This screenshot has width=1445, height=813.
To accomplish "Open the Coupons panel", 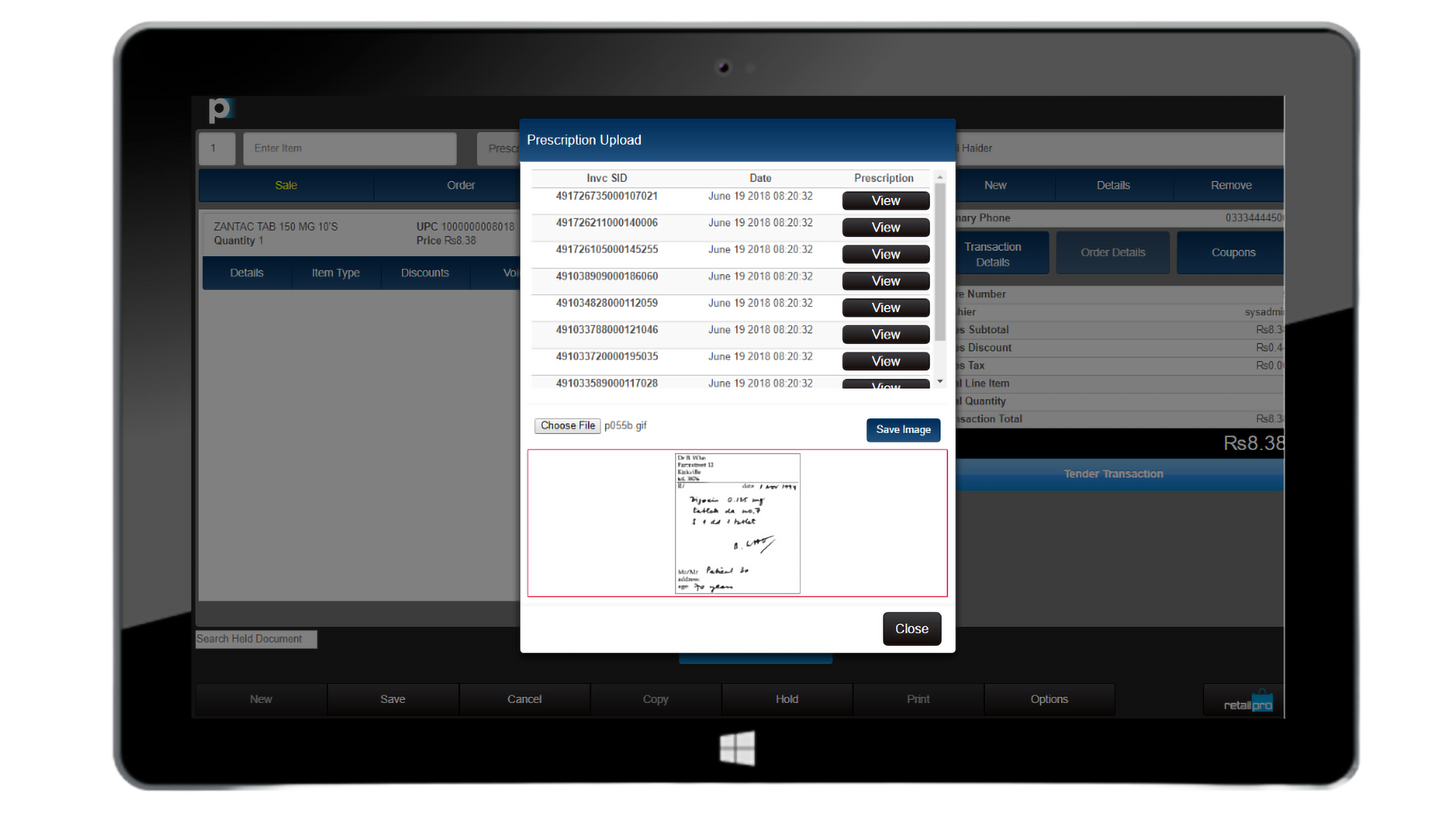I will point(1232,253).
